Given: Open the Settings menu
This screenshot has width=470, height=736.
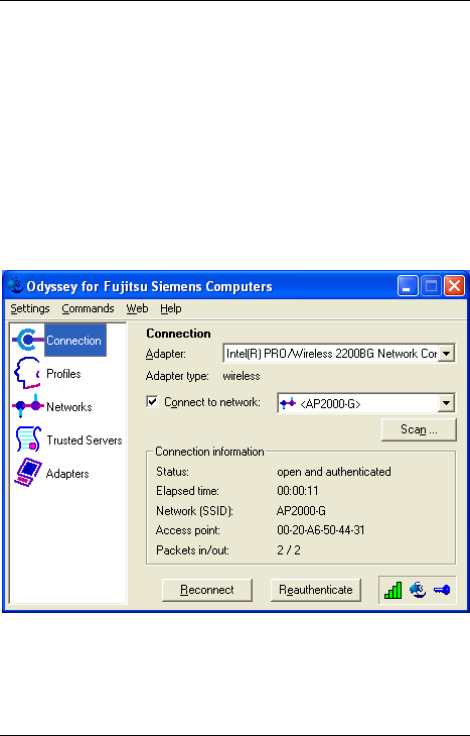Looking at the screenshot, I should [x=30, y=309].
